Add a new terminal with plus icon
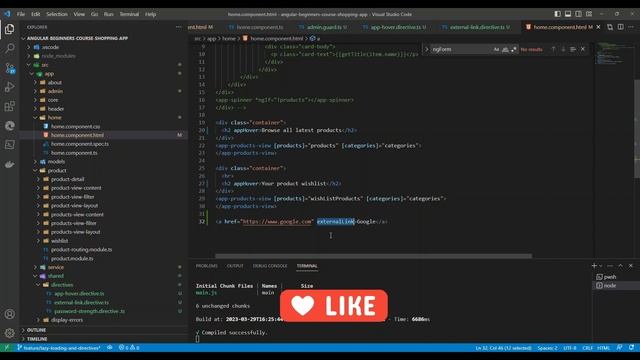640x360 pixels. pyautogui.click(x=594, y=266)
